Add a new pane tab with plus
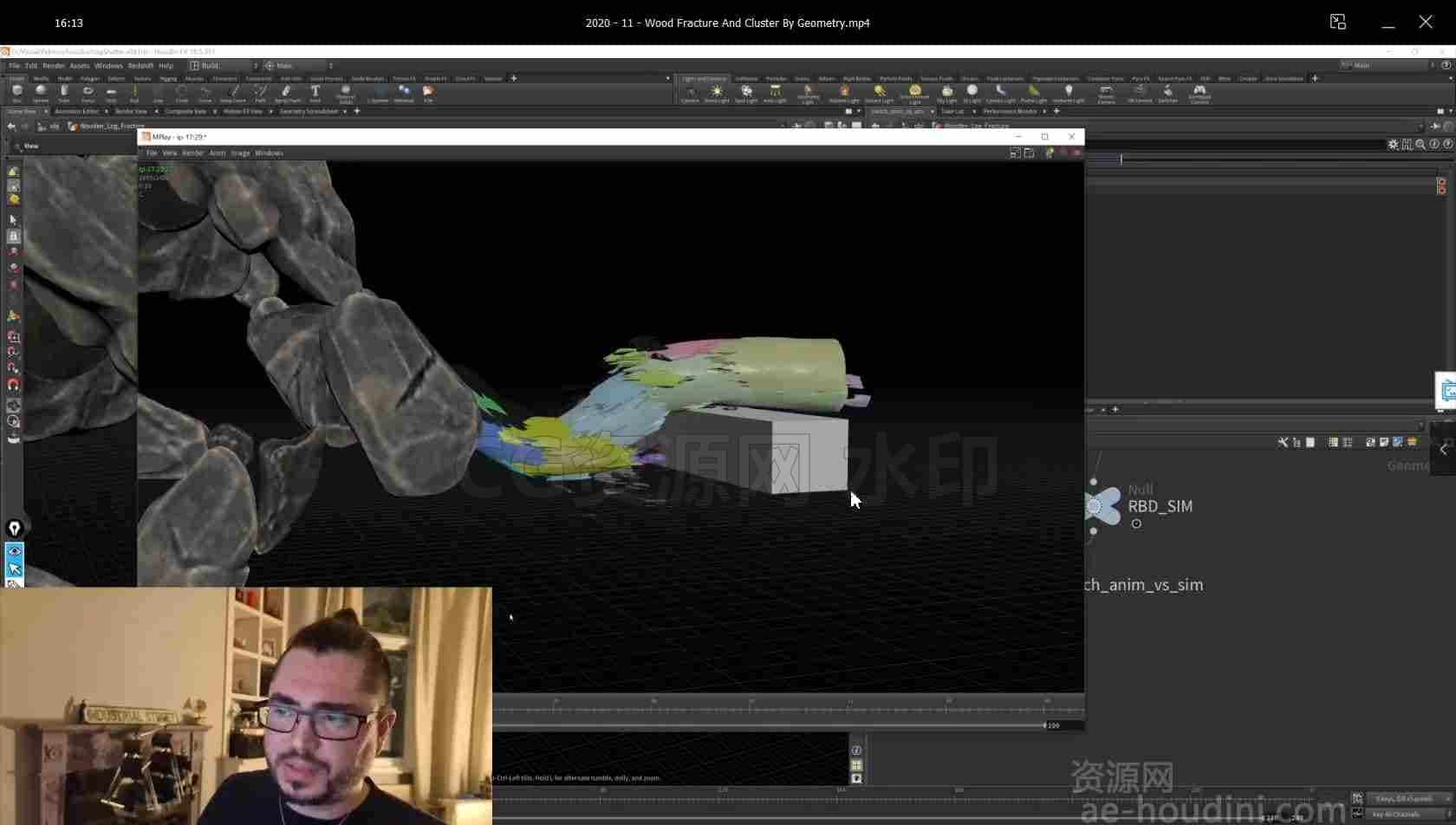Image resolution: width=1456 pixels, height=825 pixels. click(357, 111)
